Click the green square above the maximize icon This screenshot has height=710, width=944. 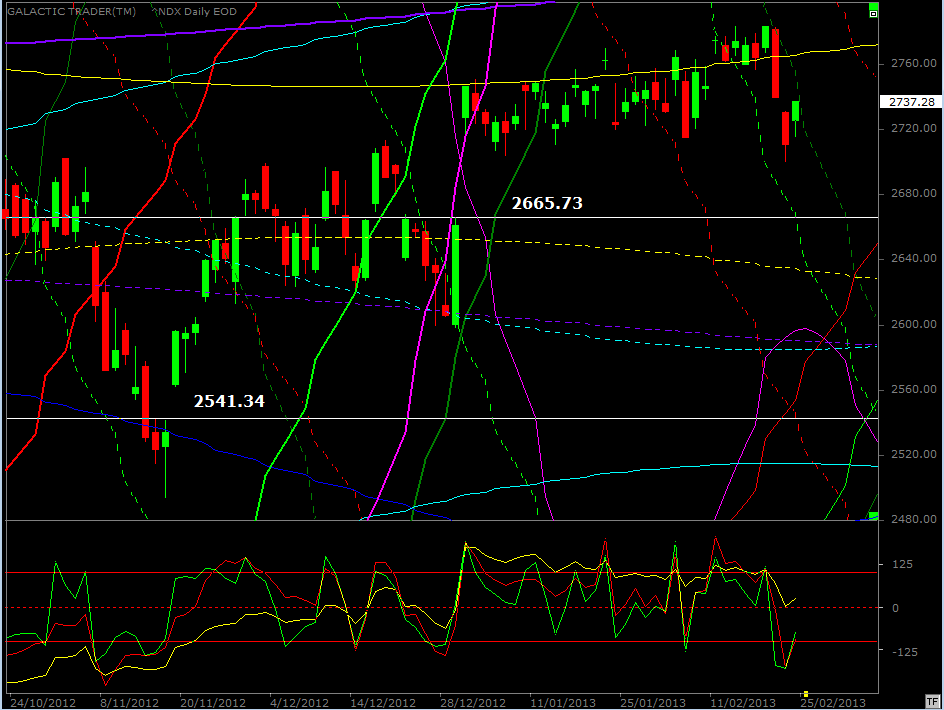pos(874,7)
